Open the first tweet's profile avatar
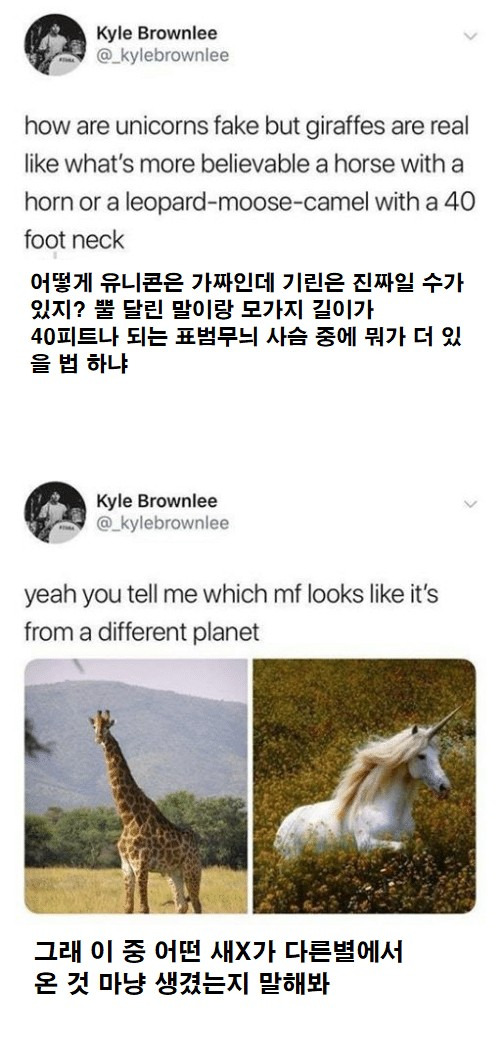This screenshot has height=1048, width=500. [55, 45]
